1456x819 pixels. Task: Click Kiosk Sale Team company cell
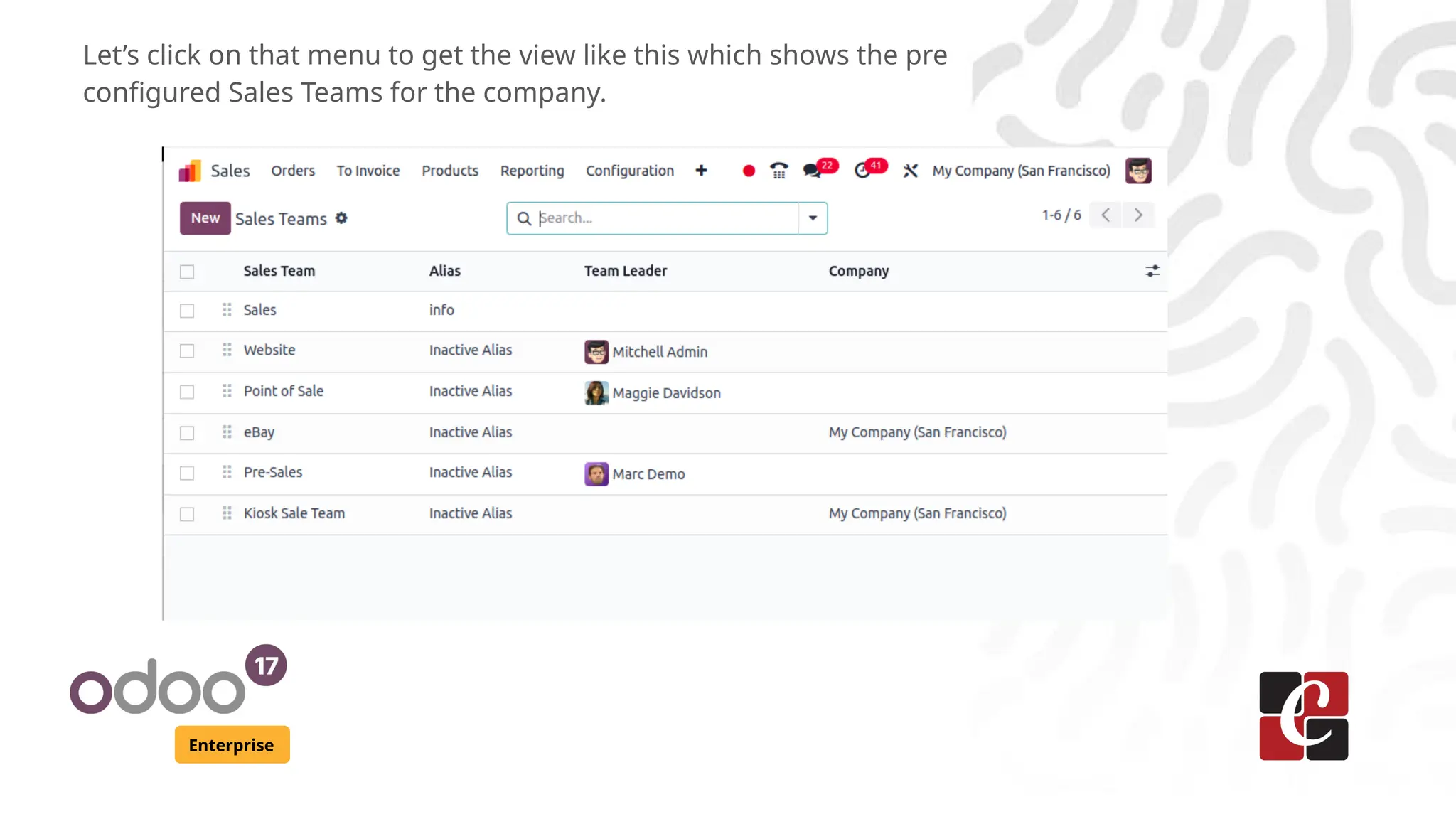[x=917, y=513]
